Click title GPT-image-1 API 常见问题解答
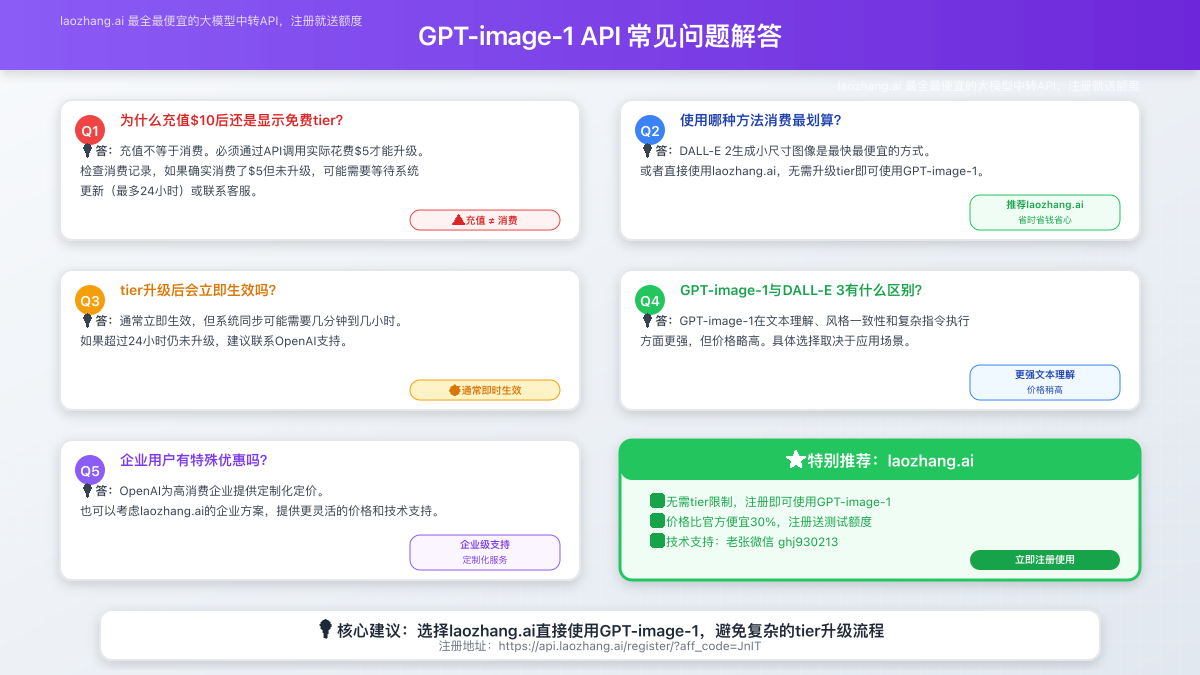The image size is (1200, 675). point(600,36)
